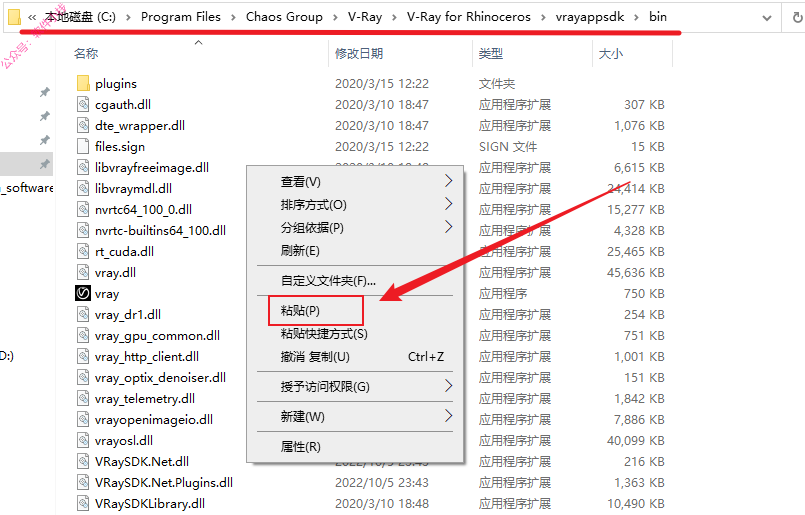This screenshot has width=805, height=515.
Task: Click the address bar folder icon
Action: pyautogui.click(x=14, y=17)
